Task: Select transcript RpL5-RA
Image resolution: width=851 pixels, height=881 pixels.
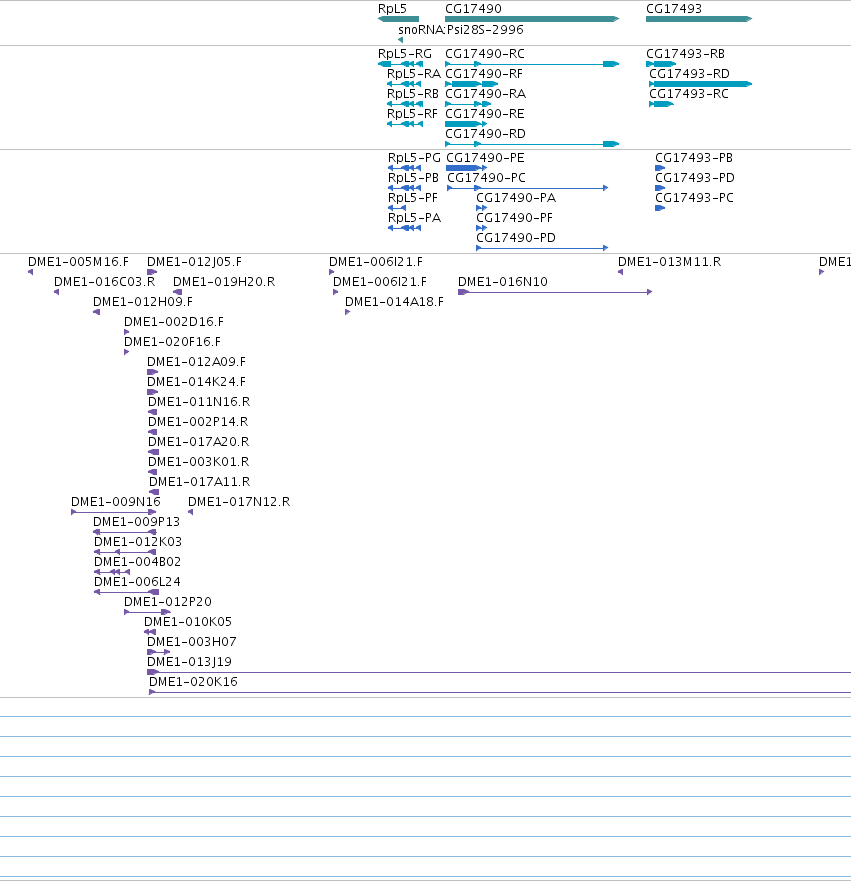Action: pos(414,74)
